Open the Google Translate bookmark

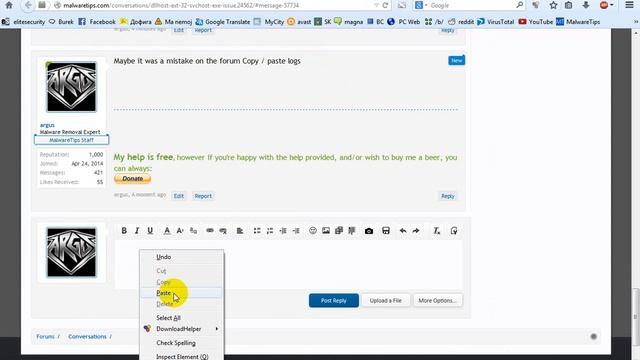[x=223, y=22]
